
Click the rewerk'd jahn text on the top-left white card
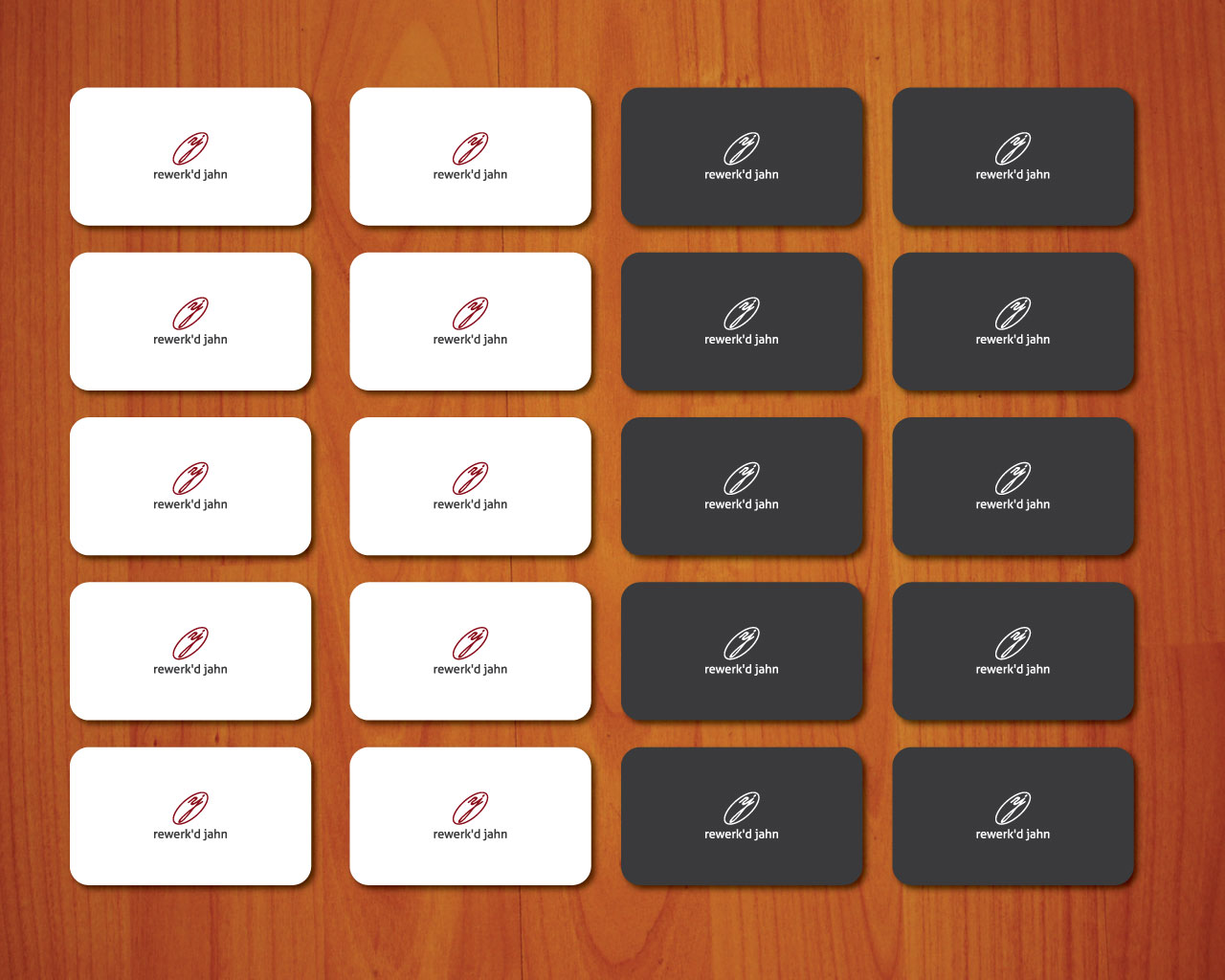189,174
